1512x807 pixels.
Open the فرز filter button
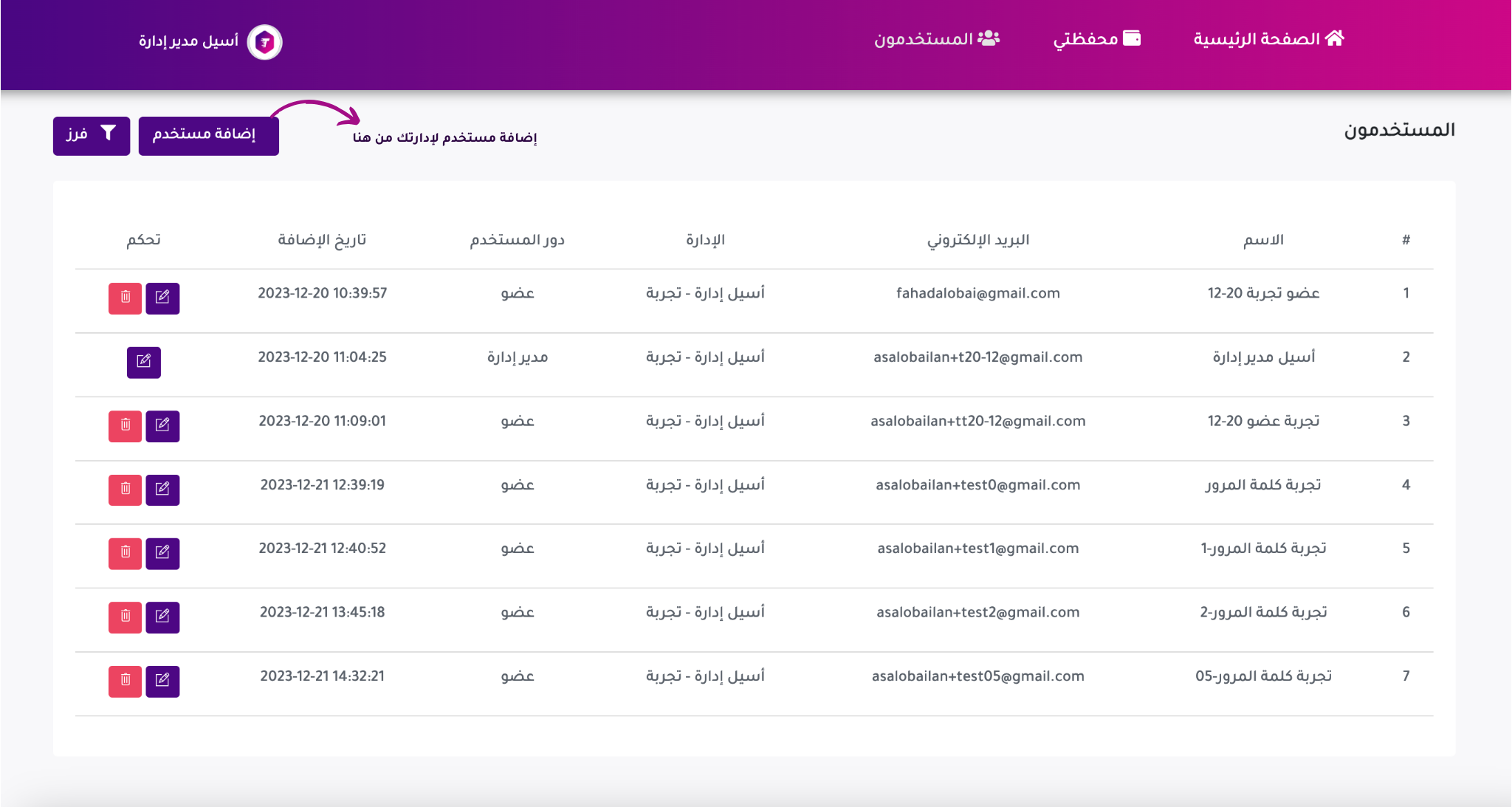point(92,135)
